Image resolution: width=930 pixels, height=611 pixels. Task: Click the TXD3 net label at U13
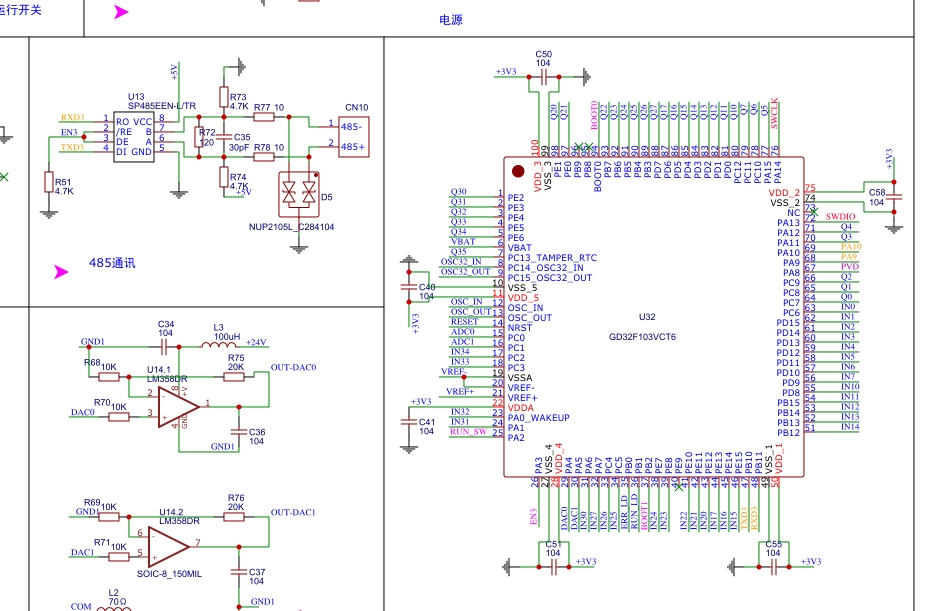[x=72, y=147]
